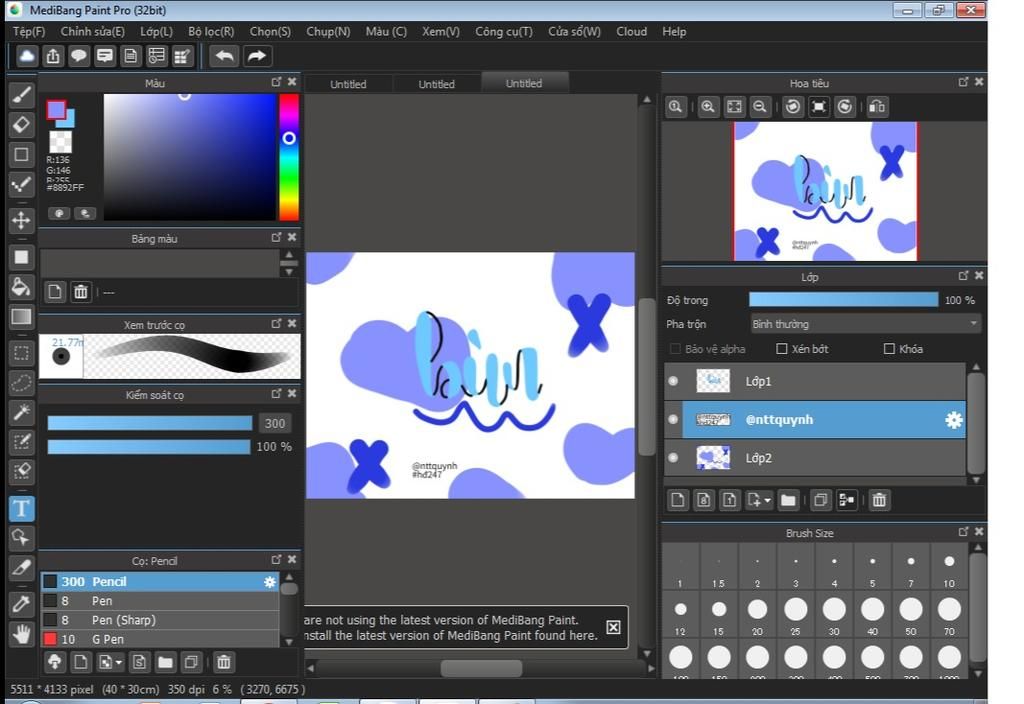Select the Eraser tool
Image resolution: width=1024 pixels, height=704 pixels.
22,124
